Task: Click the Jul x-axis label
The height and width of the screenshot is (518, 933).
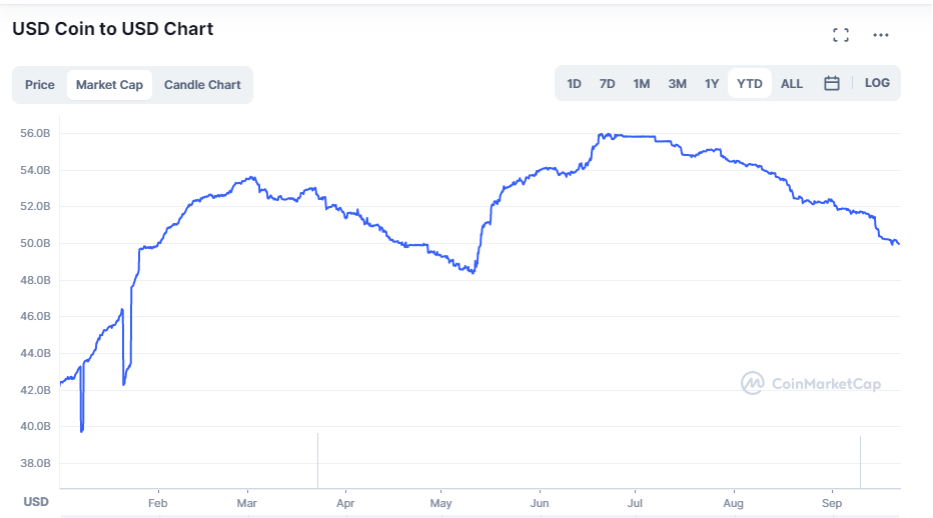Action: pos(635,503)
